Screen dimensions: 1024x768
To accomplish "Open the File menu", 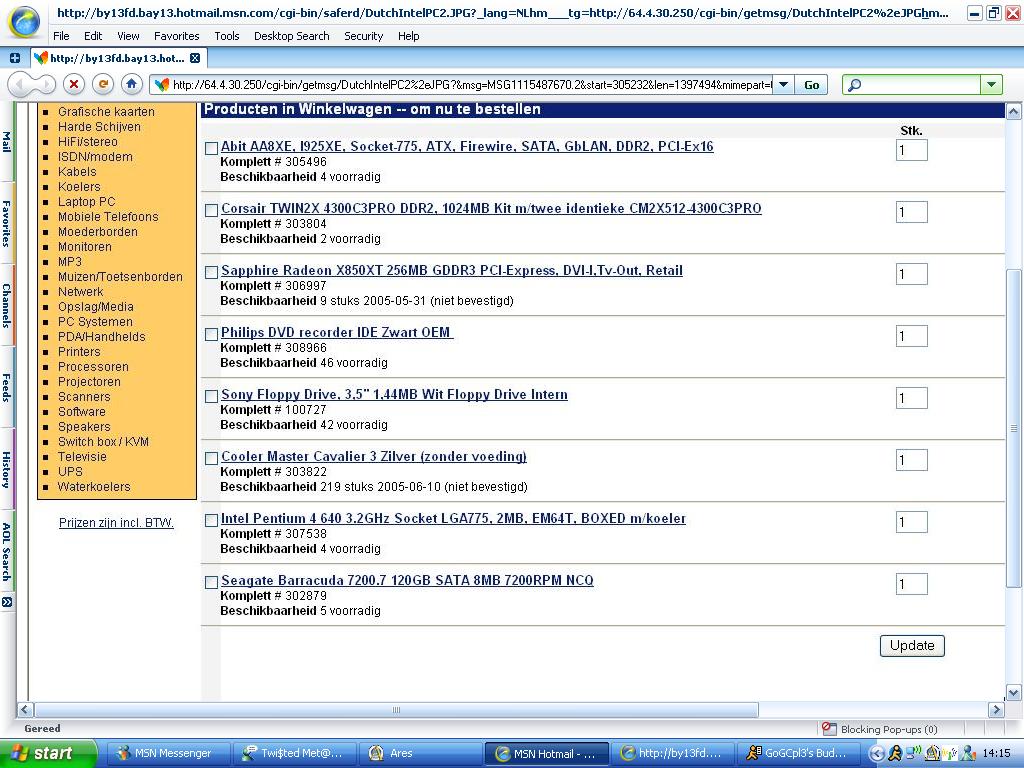I will (61, 36).
